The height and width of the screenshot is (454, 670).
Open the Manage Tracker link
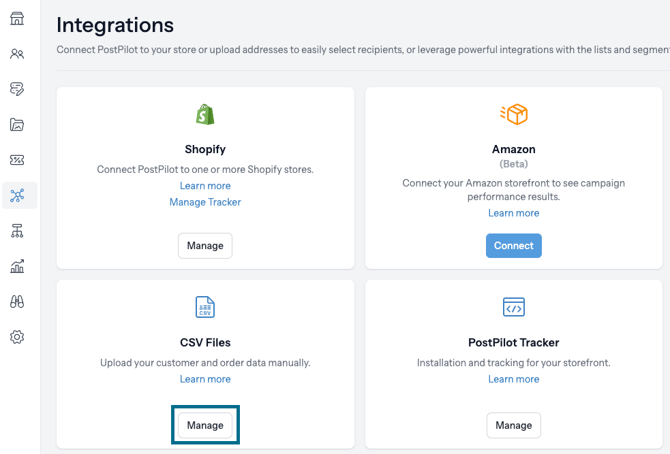(205, 202)
